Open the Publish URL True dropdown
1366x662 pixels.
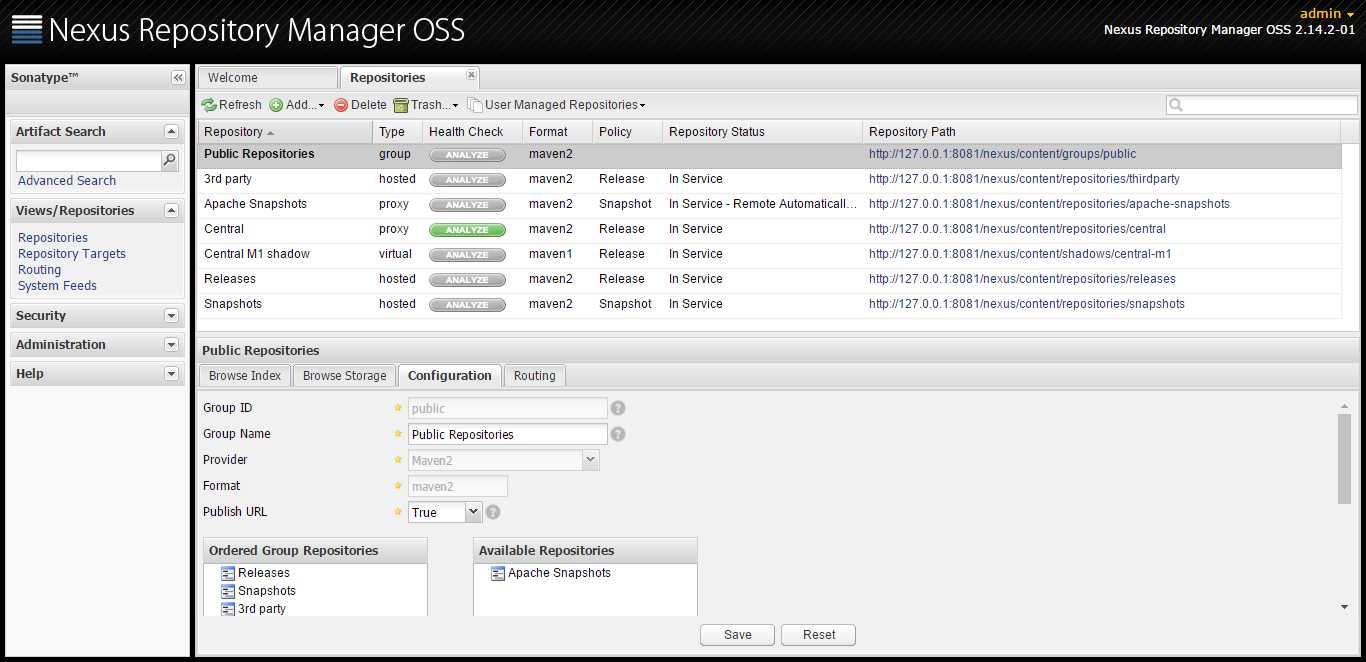tap(474, 512)
